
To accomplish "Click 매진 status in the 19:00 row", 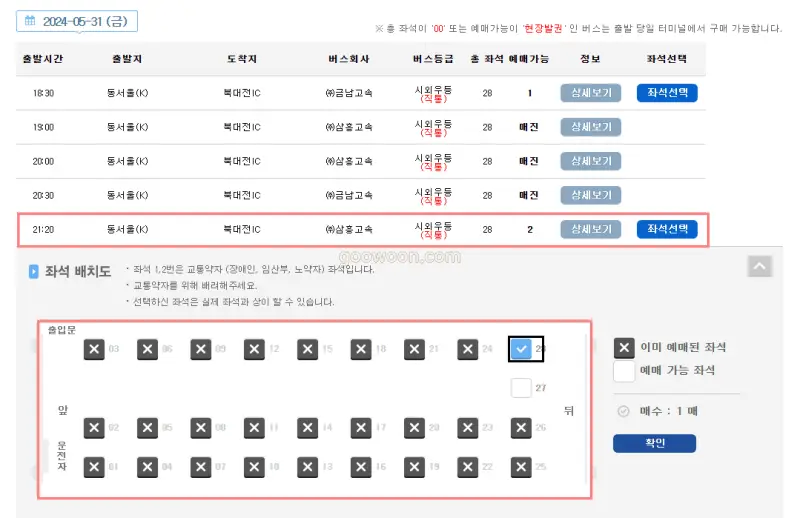I will 529,127.
